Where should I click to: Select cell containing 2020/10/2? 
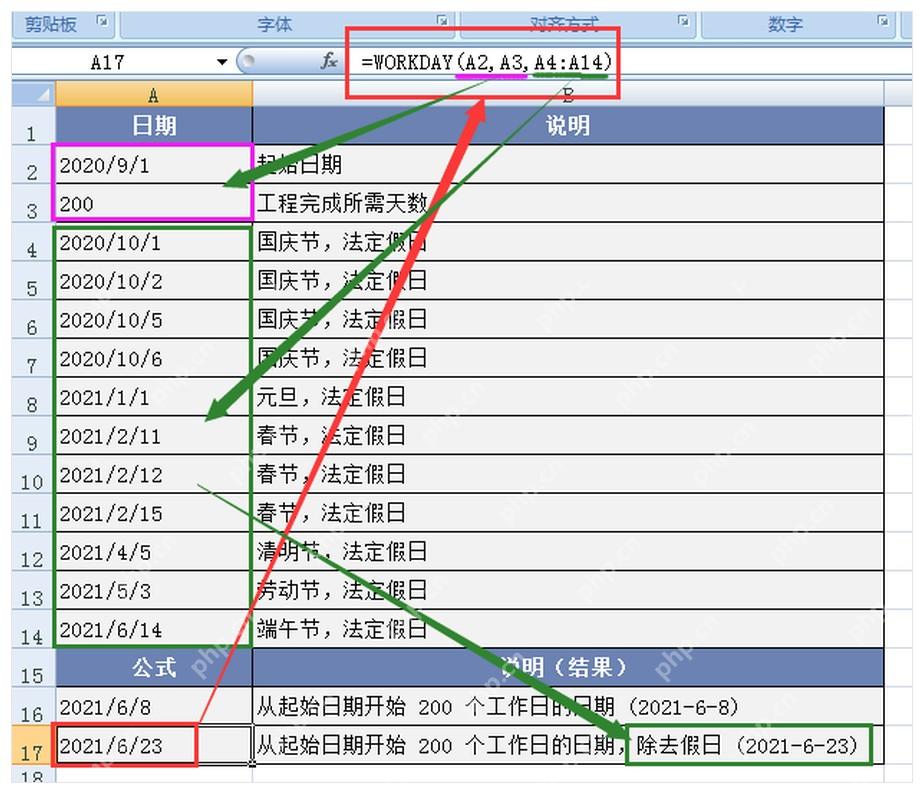click(x=154, y=281)
